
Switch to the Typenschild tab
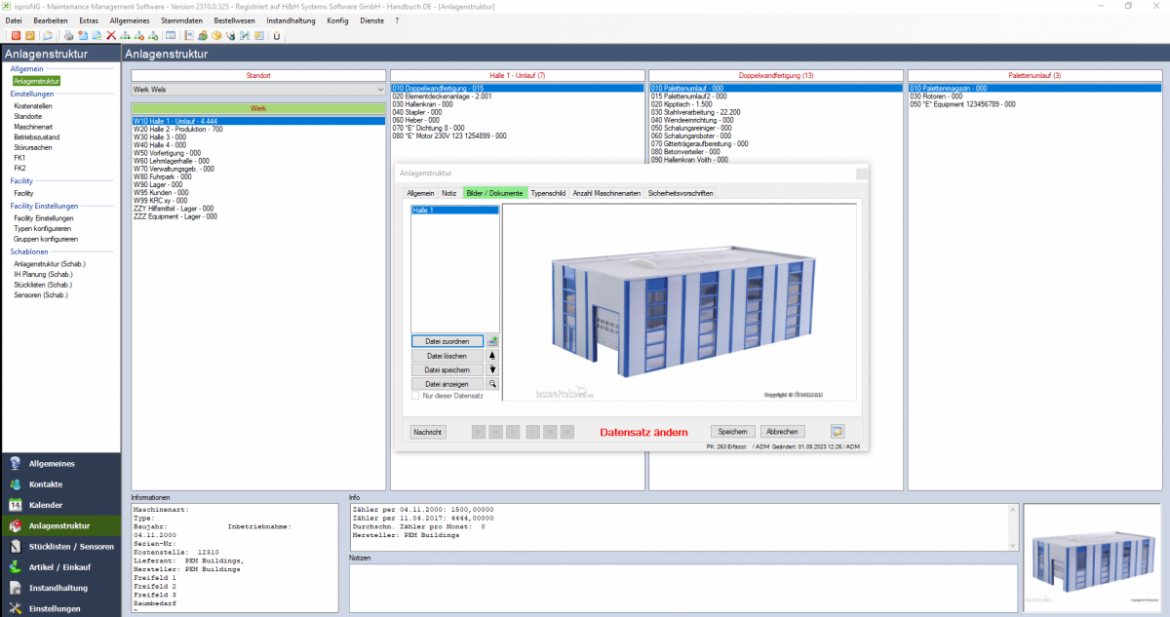(548, 193)
